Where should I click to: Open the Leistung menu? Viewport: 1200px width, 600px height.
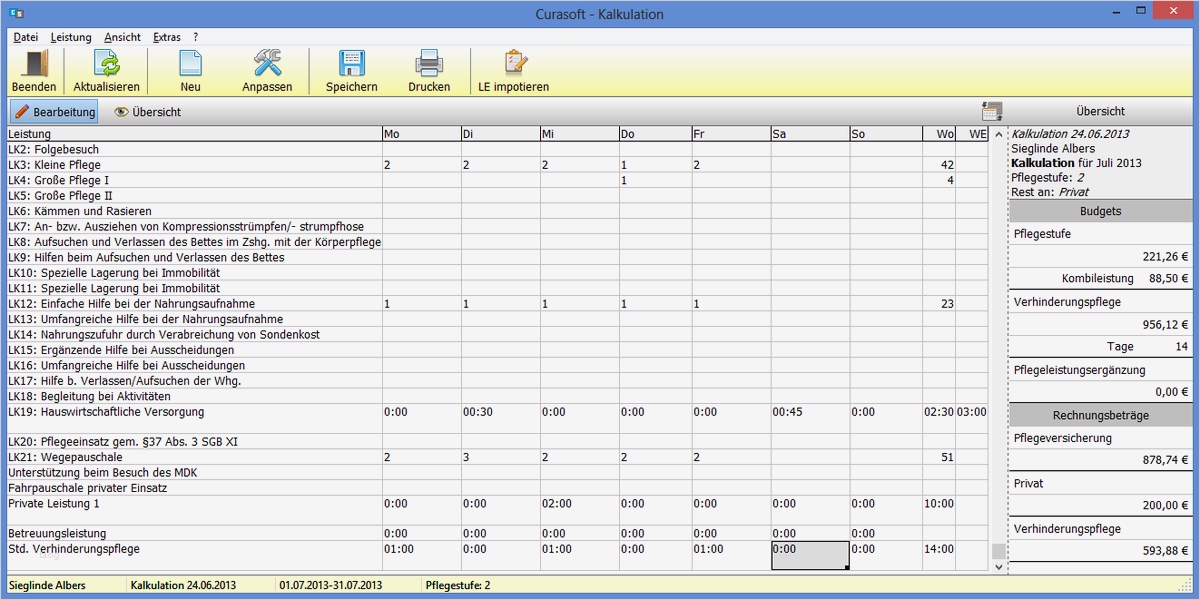click(x=71, y=37)
